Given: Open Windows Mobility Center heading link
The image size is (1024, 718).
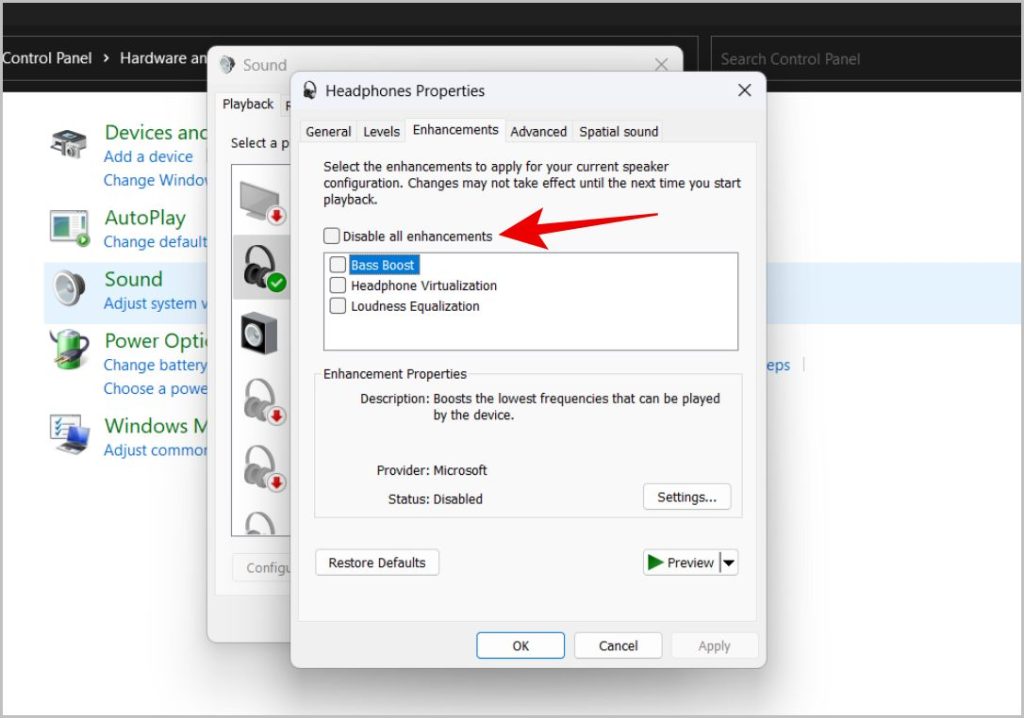Looking at the screenshot, I should click(x=155, y=425).
